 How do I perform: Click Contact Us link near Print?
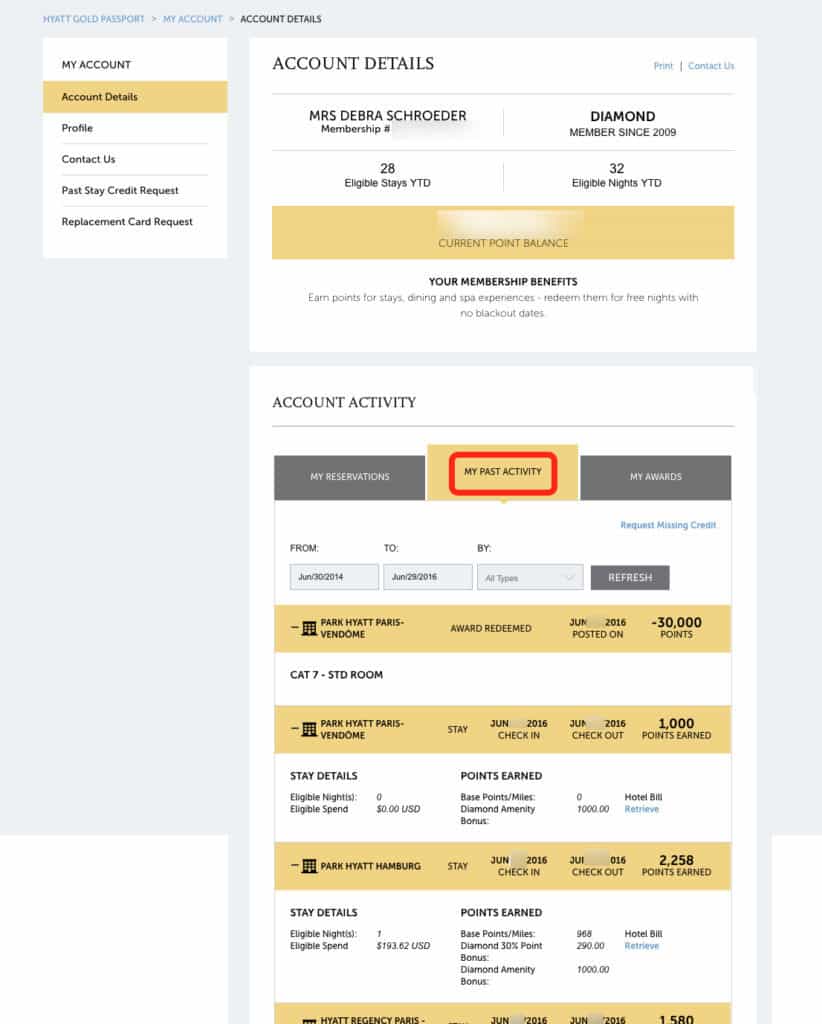pos(711,66)
